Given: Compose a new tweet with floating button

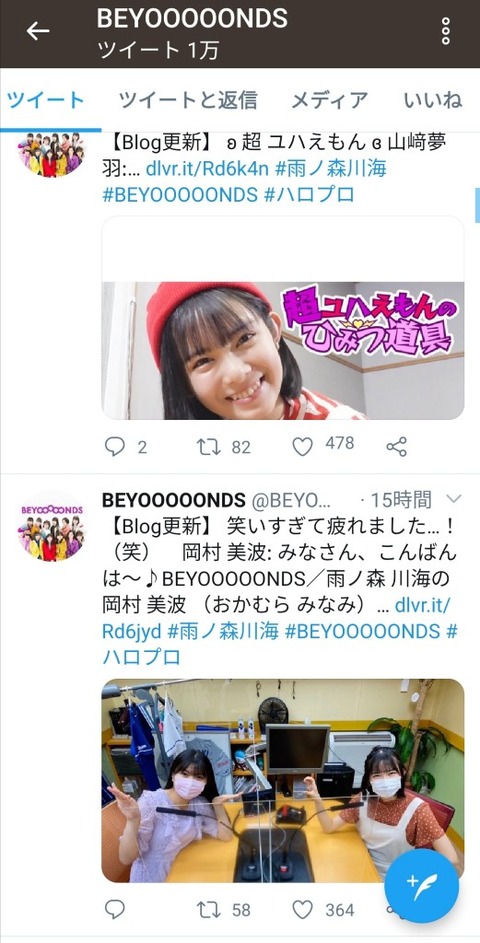Looking at the screenshot, I should 422,885.
